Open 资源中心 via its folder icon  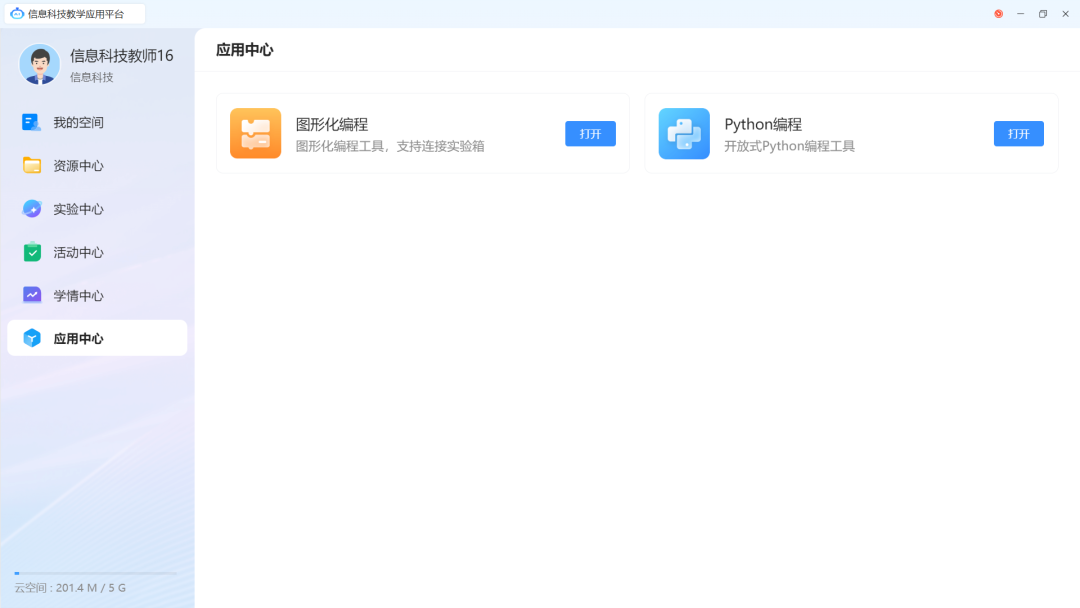pyautogui.click(x=30, y=165)
